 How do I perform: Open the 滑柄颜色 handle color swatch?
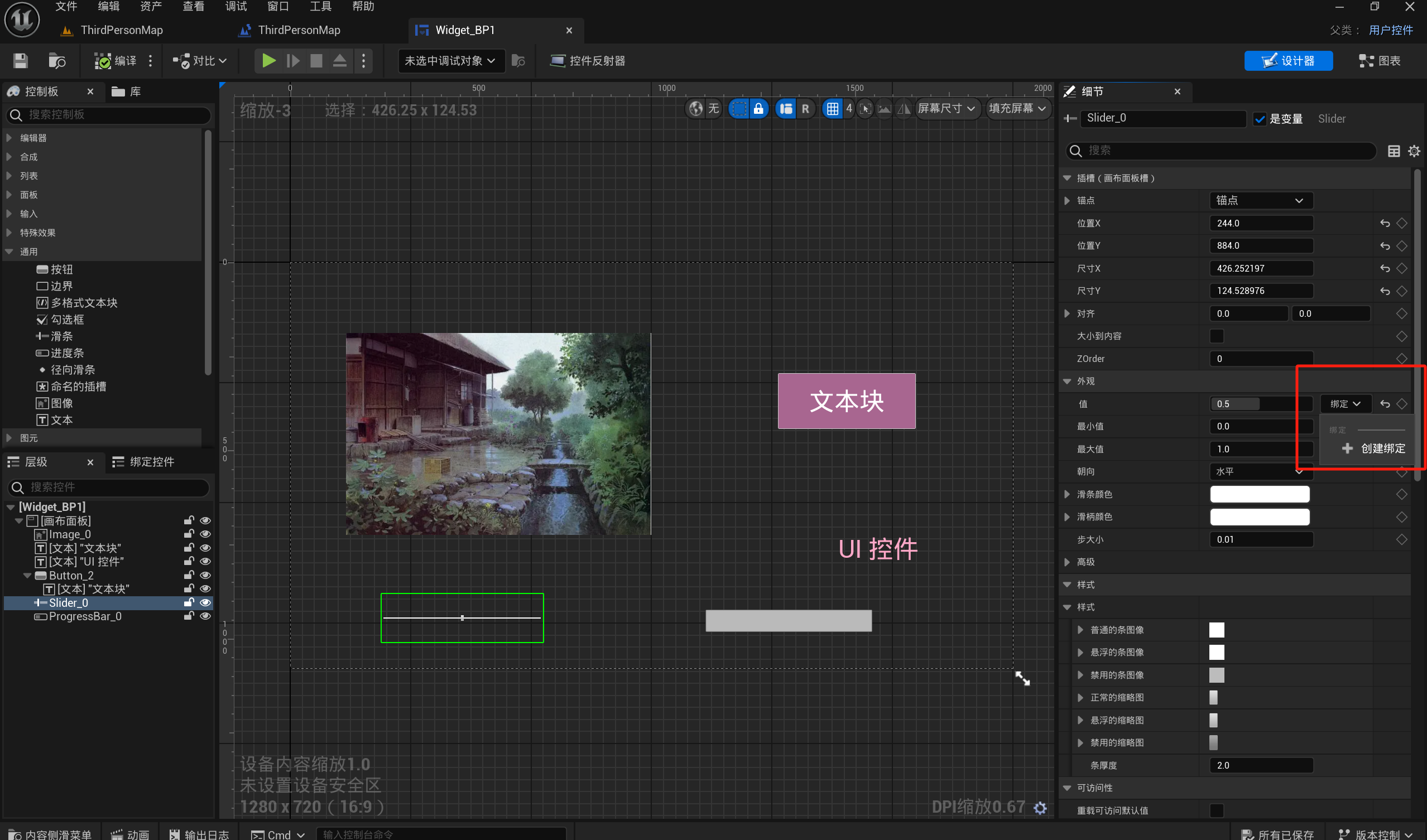pyautogui.click(x=1260, y=517)
